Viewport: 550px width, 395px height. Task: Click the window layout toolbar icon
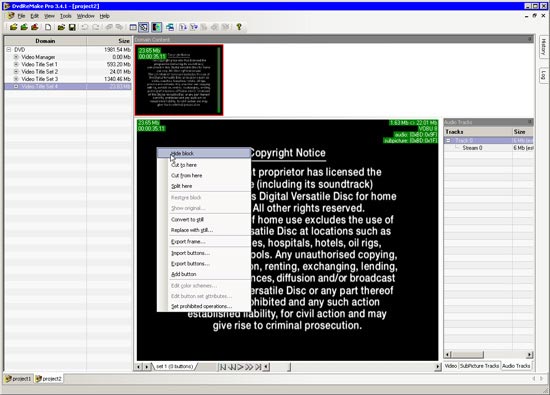(133, 27)
